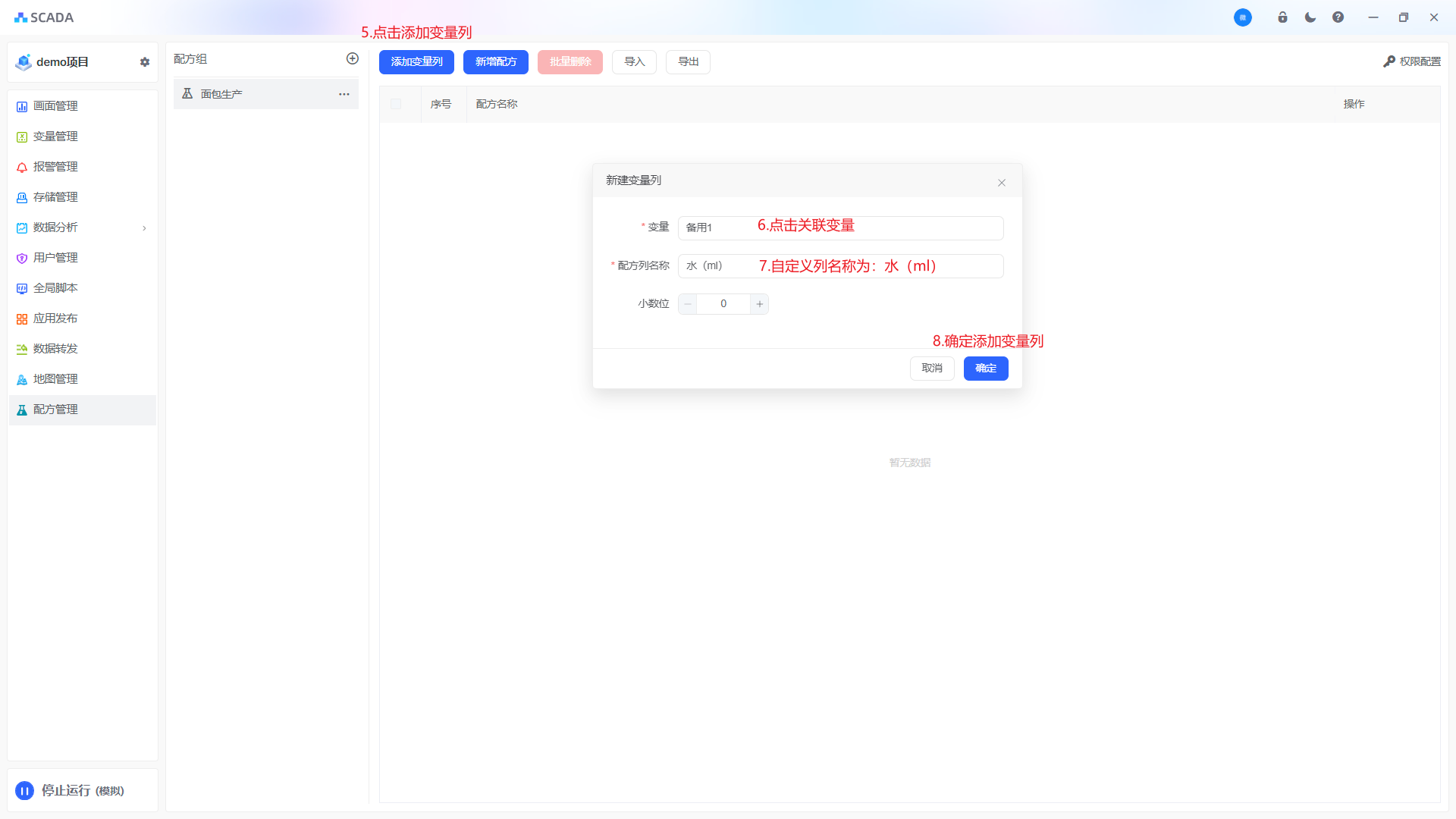Viewport: 1456px width, 819px height.
Task: Increase decimal places with the plus stepper
Action: pyautogui.click(x=759, y=304)
